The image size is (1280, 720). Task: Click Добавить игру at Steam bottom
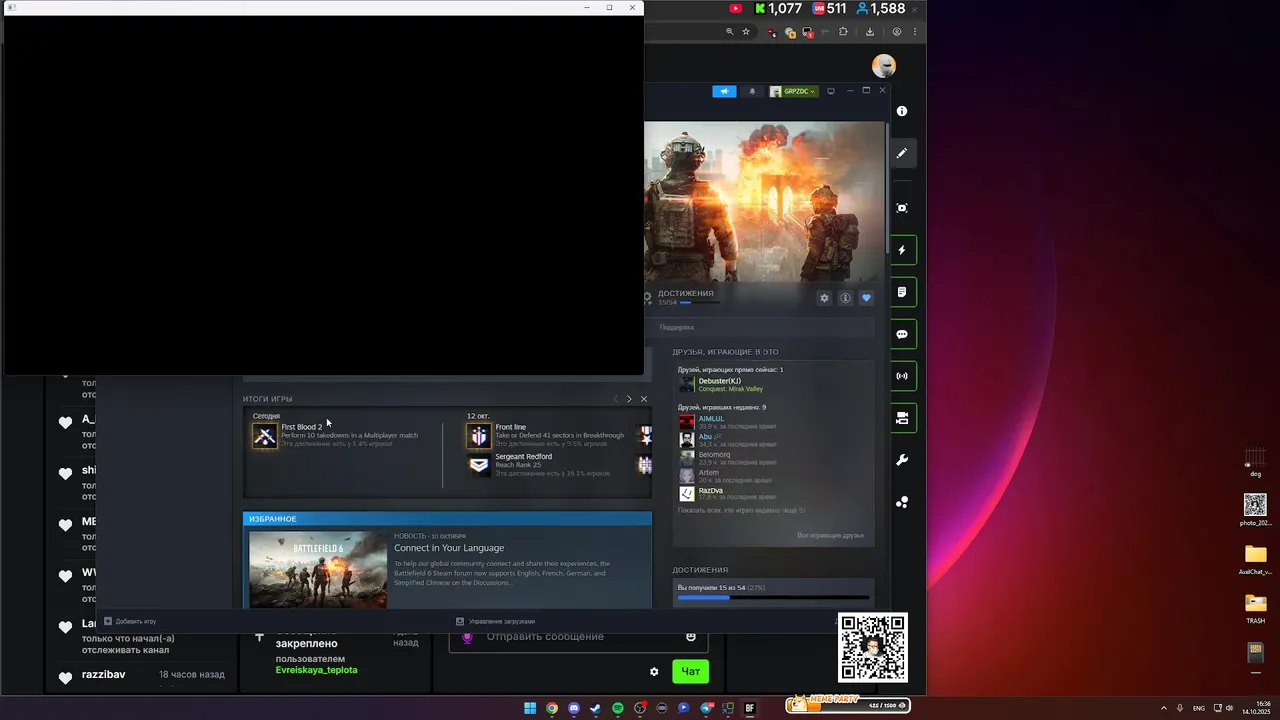[130, 621]
